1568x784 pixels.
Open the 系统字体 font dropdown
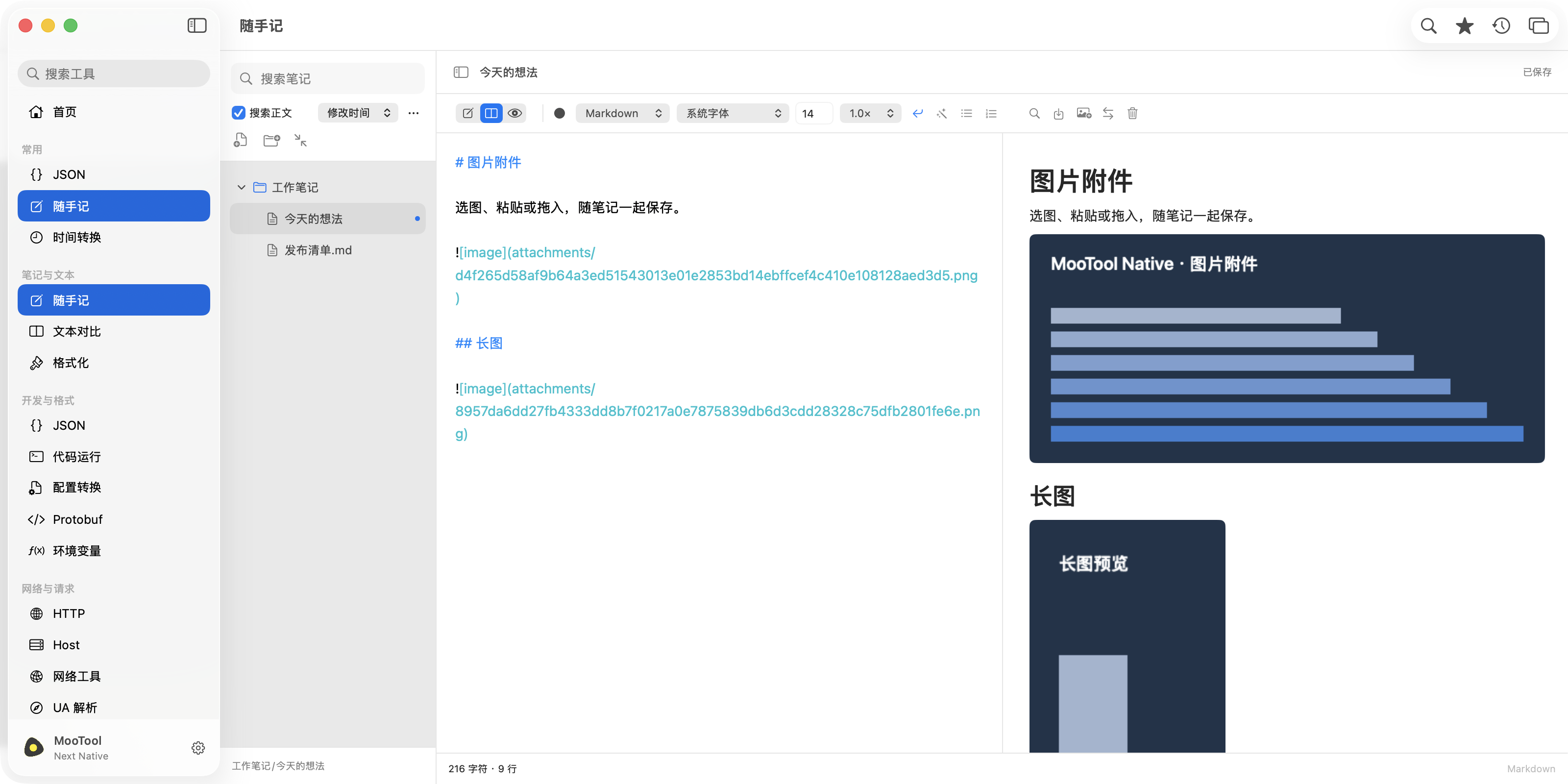point(733,113)
